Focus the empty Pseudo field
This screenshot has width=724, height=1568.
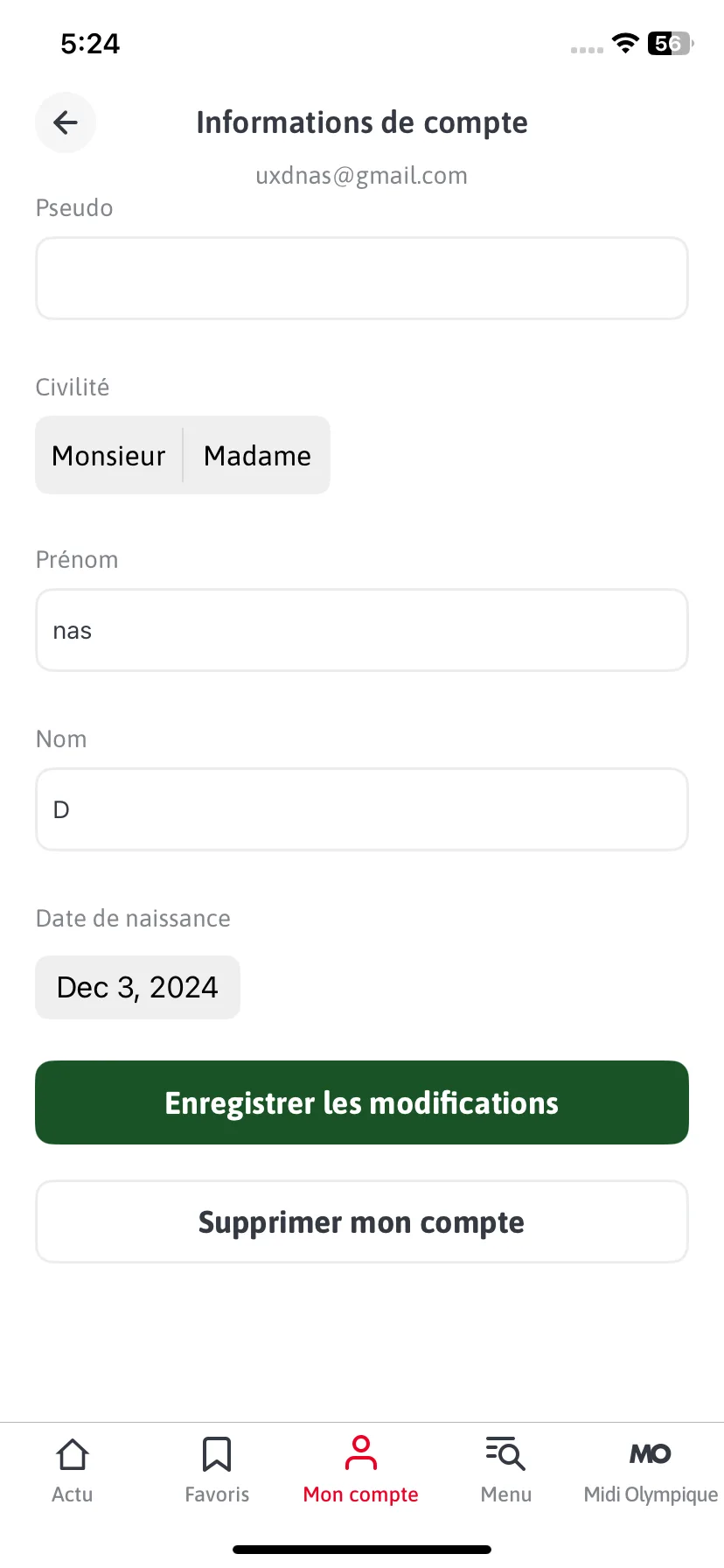[x=362, y=278]
